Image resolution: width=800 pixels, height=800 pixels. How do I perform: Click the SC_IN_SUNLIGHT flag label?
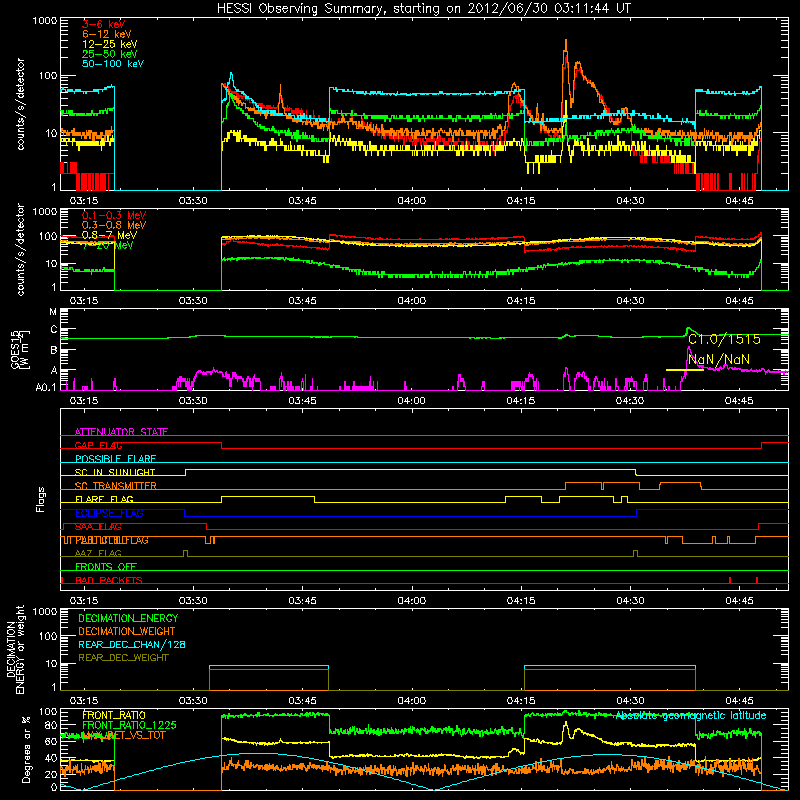tap(115, 472)
